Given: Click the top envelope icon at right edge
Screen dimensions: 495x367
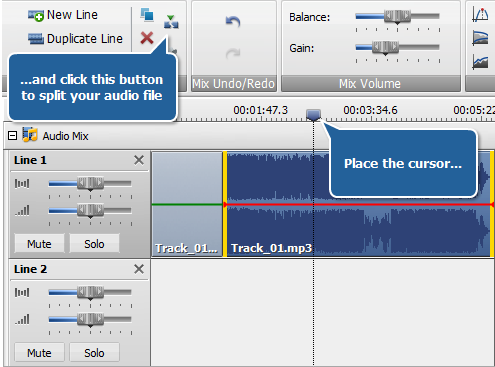Looking at the screenshot, I should point(480,15).
